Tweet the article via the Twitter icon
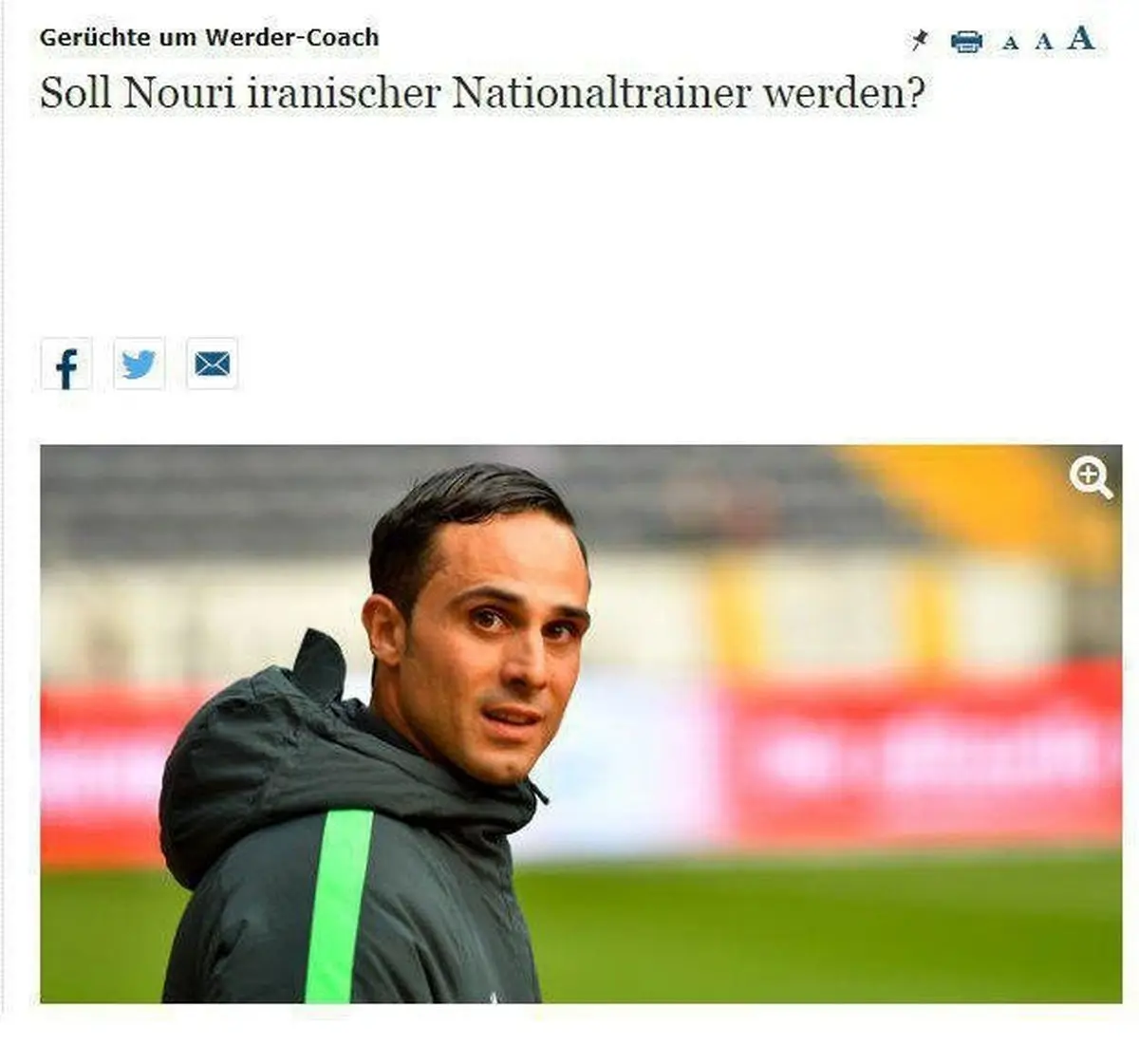The height and width of the screenshot is (1064, 1139). [x=140, y=364]
